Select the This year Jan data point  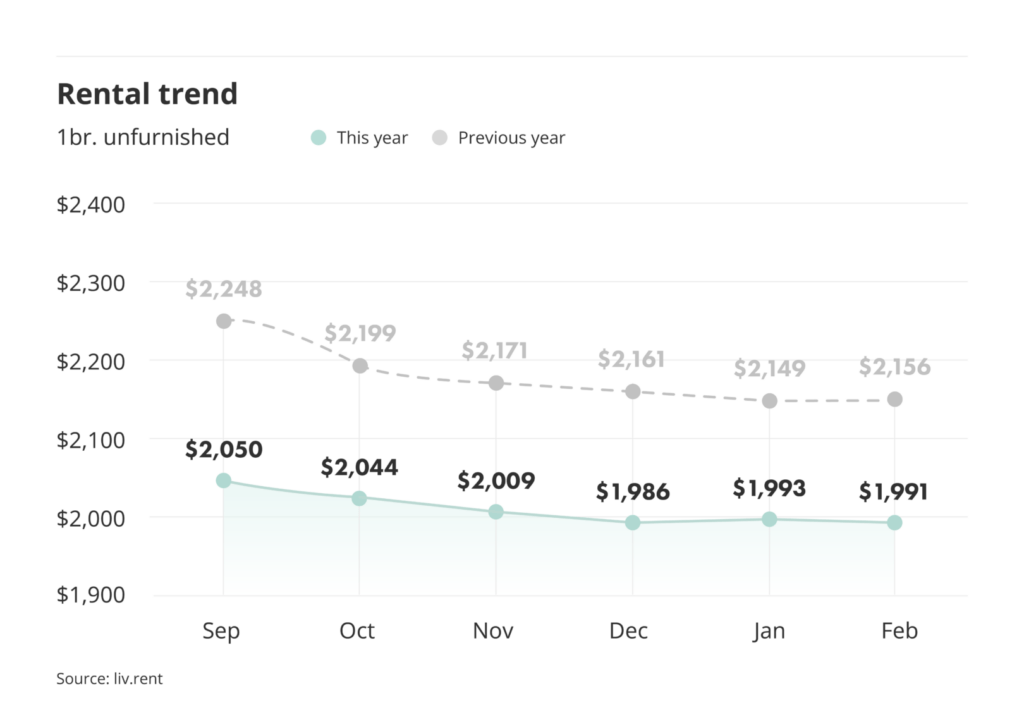pos(769,519)
